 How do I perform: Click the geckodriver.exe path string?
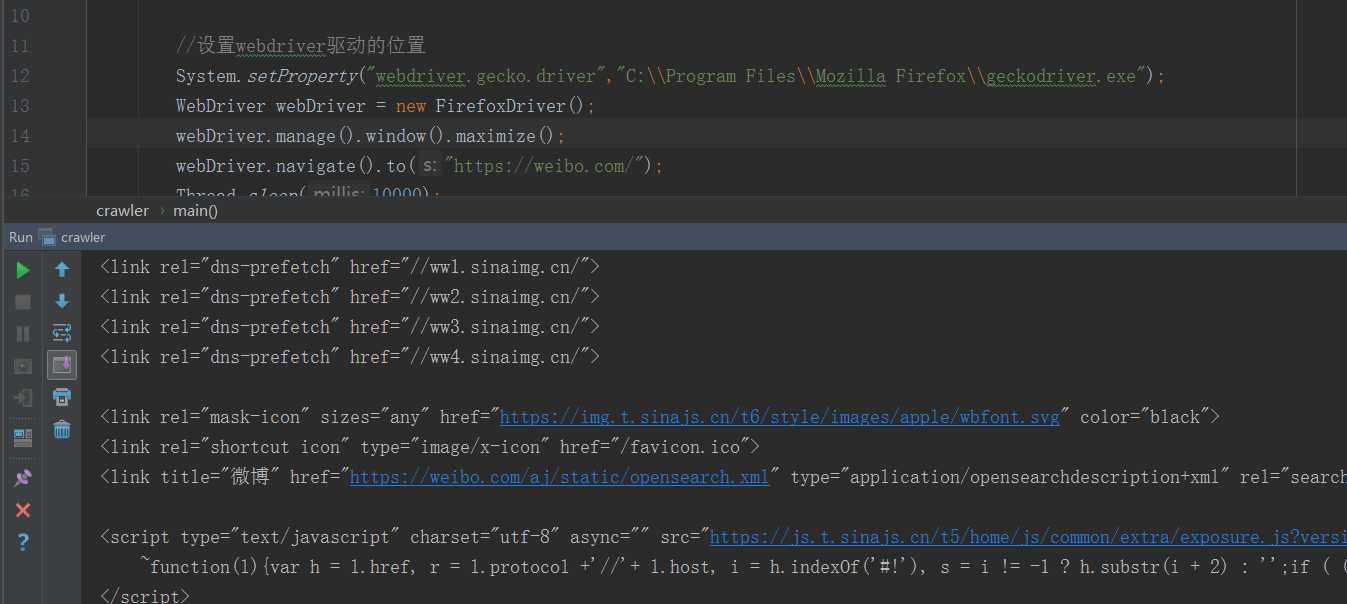point(881,76)
